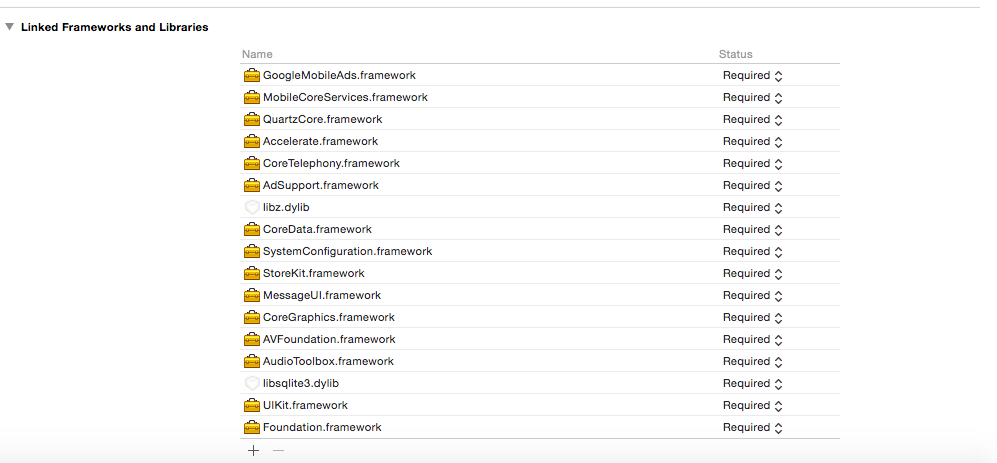Viewport: 997px width, 463px height.
Task: Select the QuartzCore.framework name text
Action: (x=322, y=119)
